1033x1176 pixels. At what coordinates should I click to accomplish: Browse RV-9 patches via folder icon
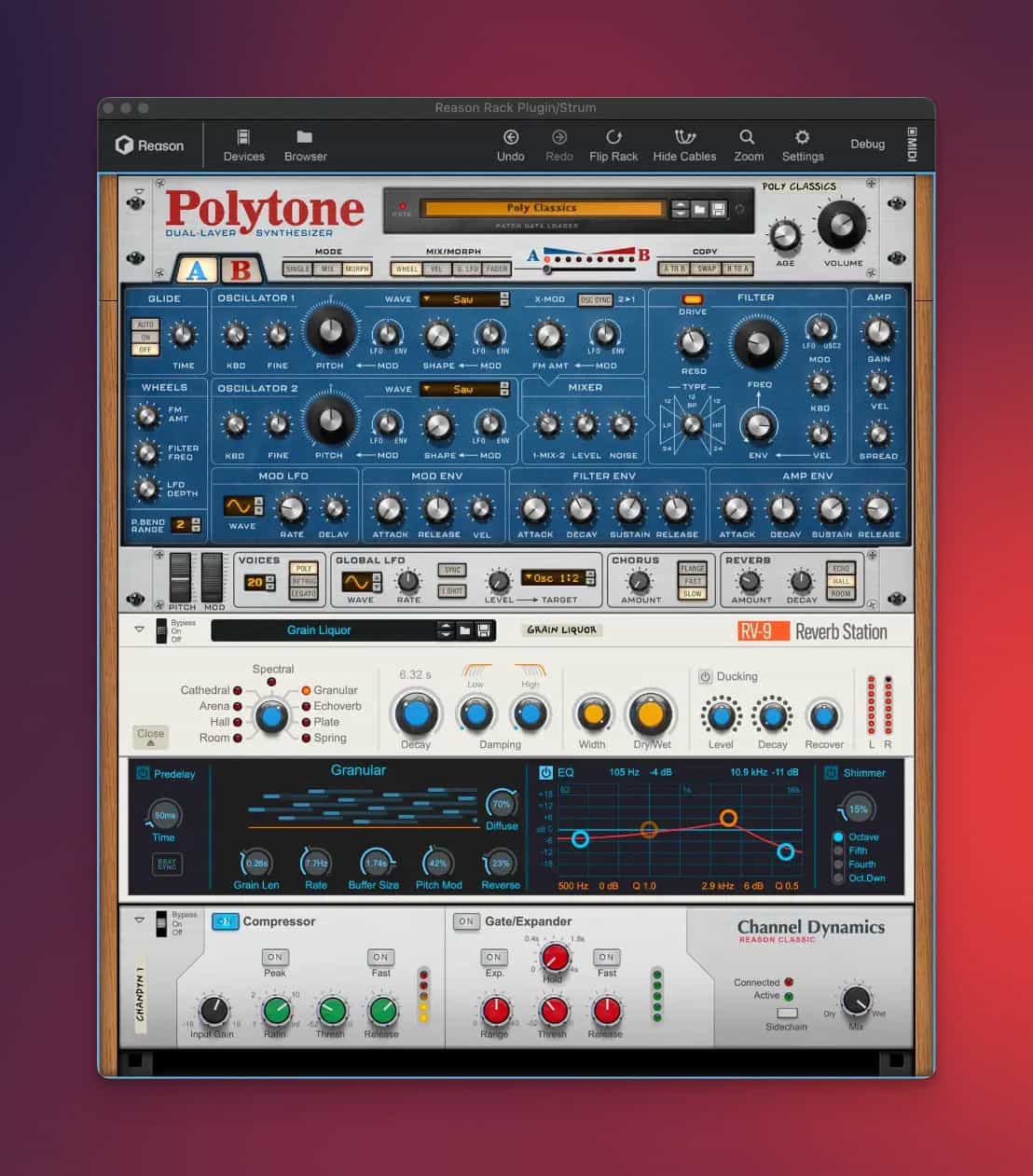pyautogui.click(x=465, y=630)
